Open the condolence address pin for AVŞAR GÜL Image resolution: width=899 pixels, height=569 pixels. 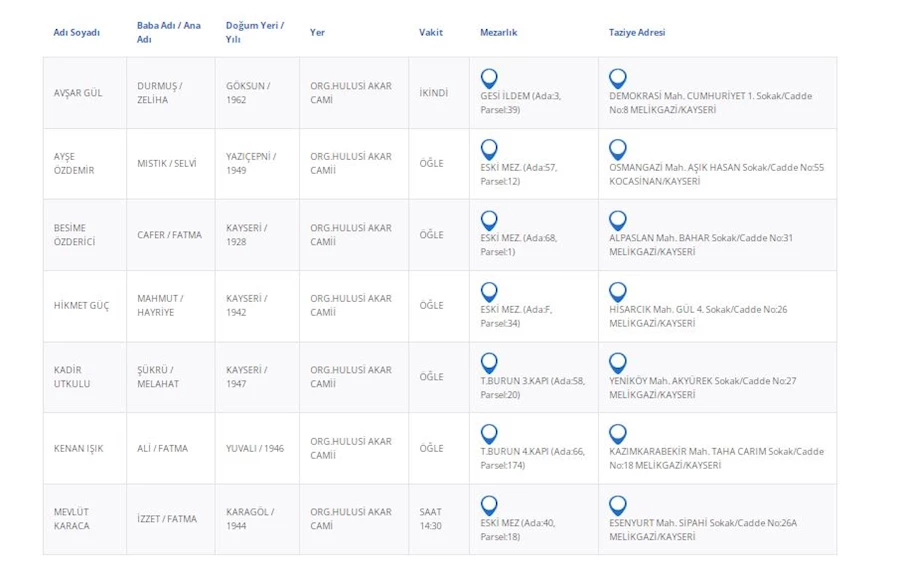618,78
